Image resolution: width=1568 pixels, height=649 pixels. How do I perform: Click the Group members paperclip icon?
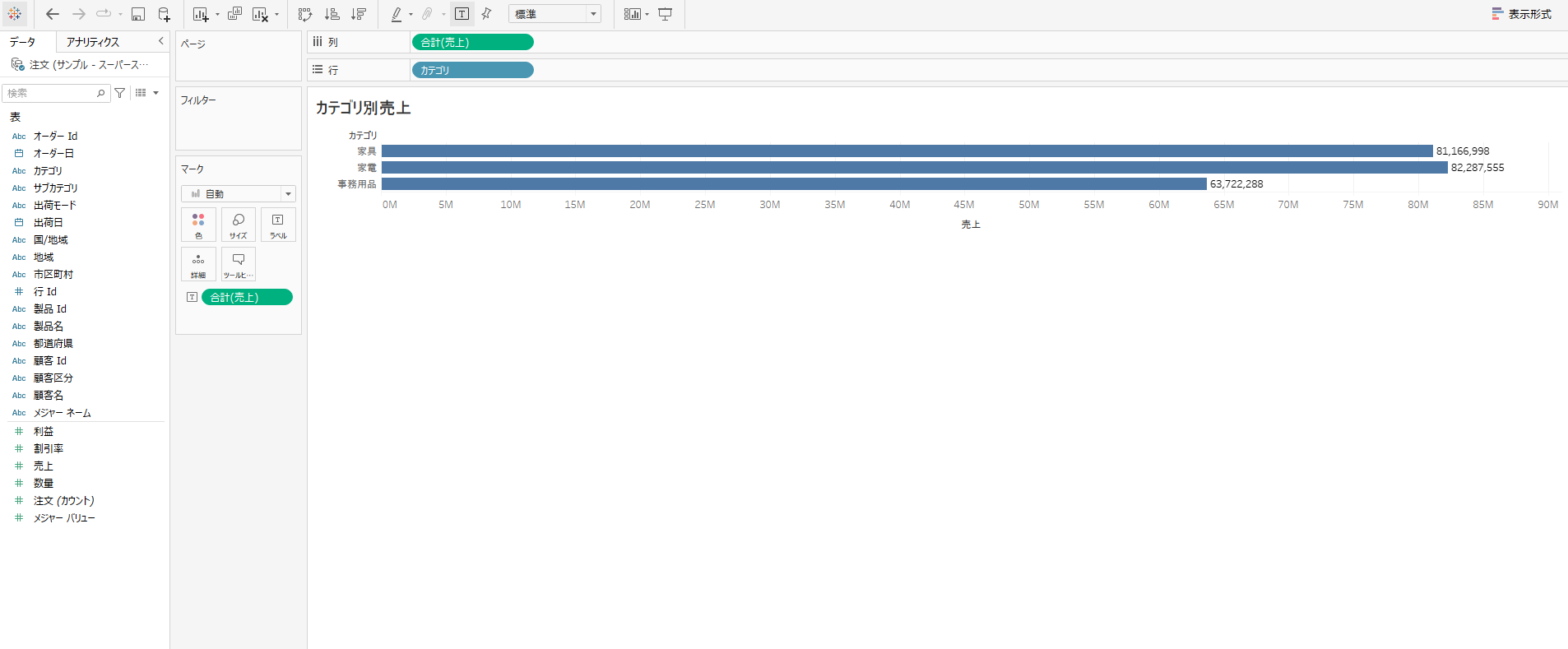(x=427, y=14)
